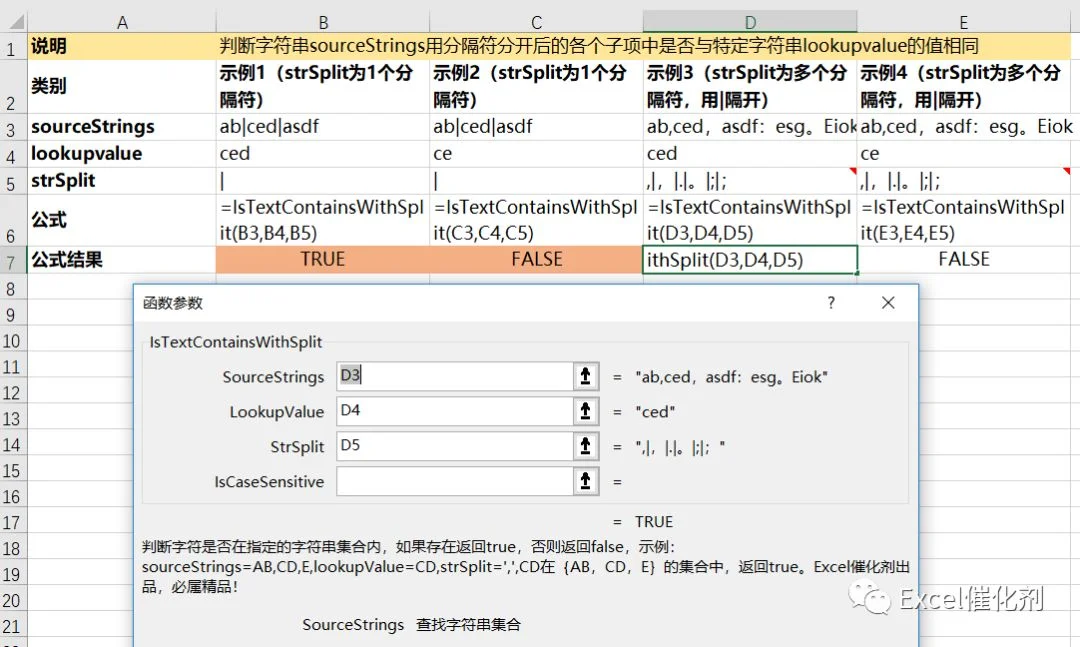Click the collapse-dialog icon beside LookupValue field
The width and height of the screenshot is (1080, 647).
pyautogui.click(x=585, y=411)
